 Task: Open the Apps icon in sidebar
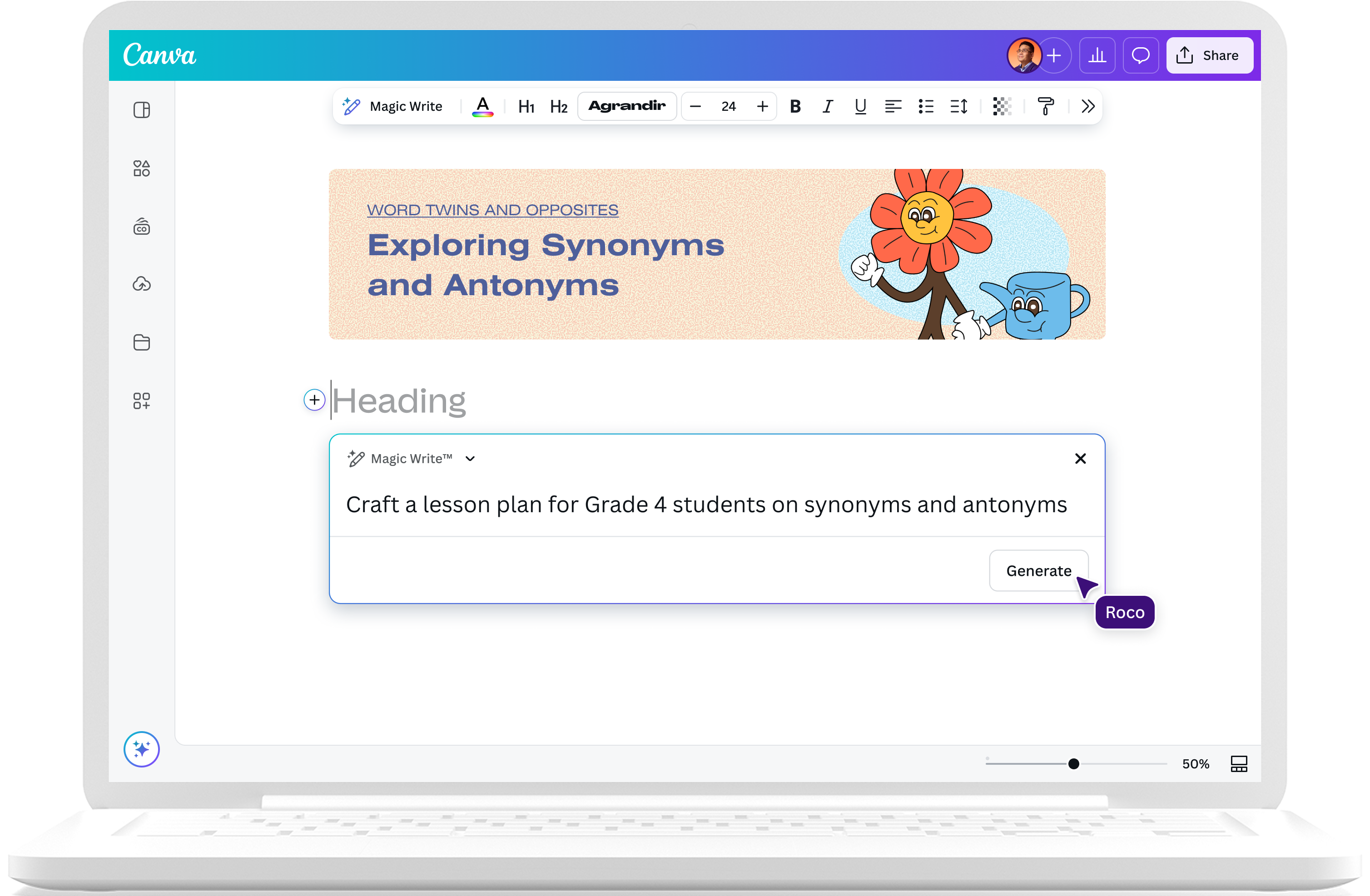(x=142, y=401)
